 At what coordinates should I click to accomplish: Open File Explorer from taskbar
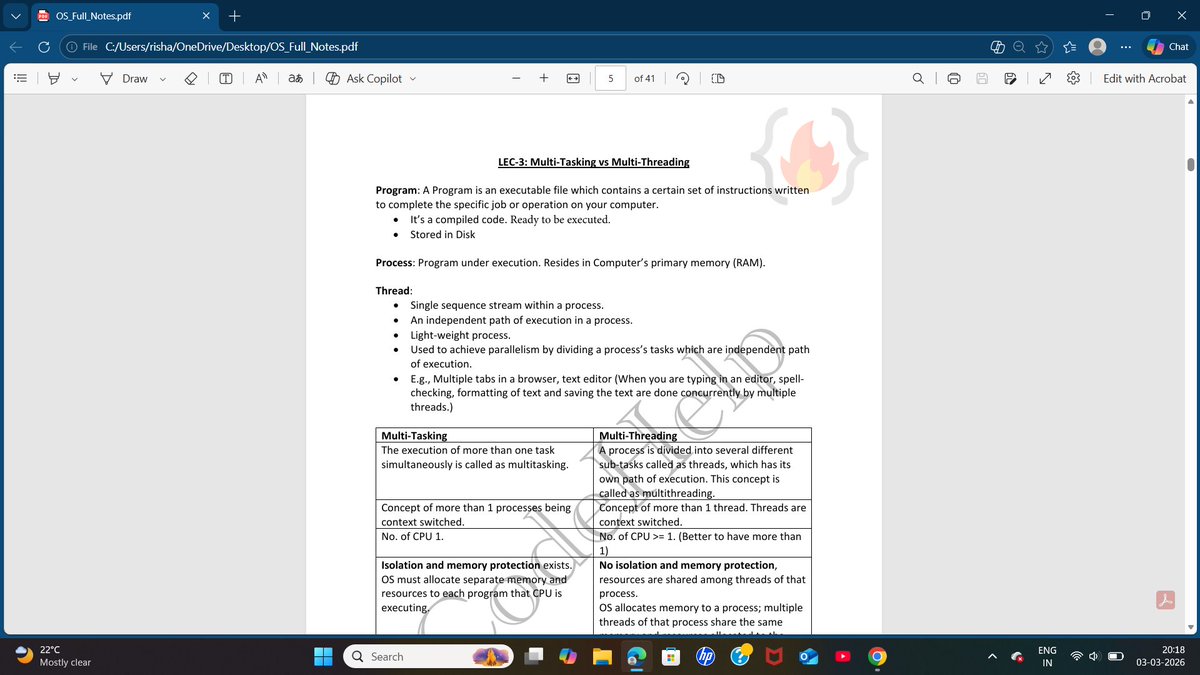pos(602,656)
